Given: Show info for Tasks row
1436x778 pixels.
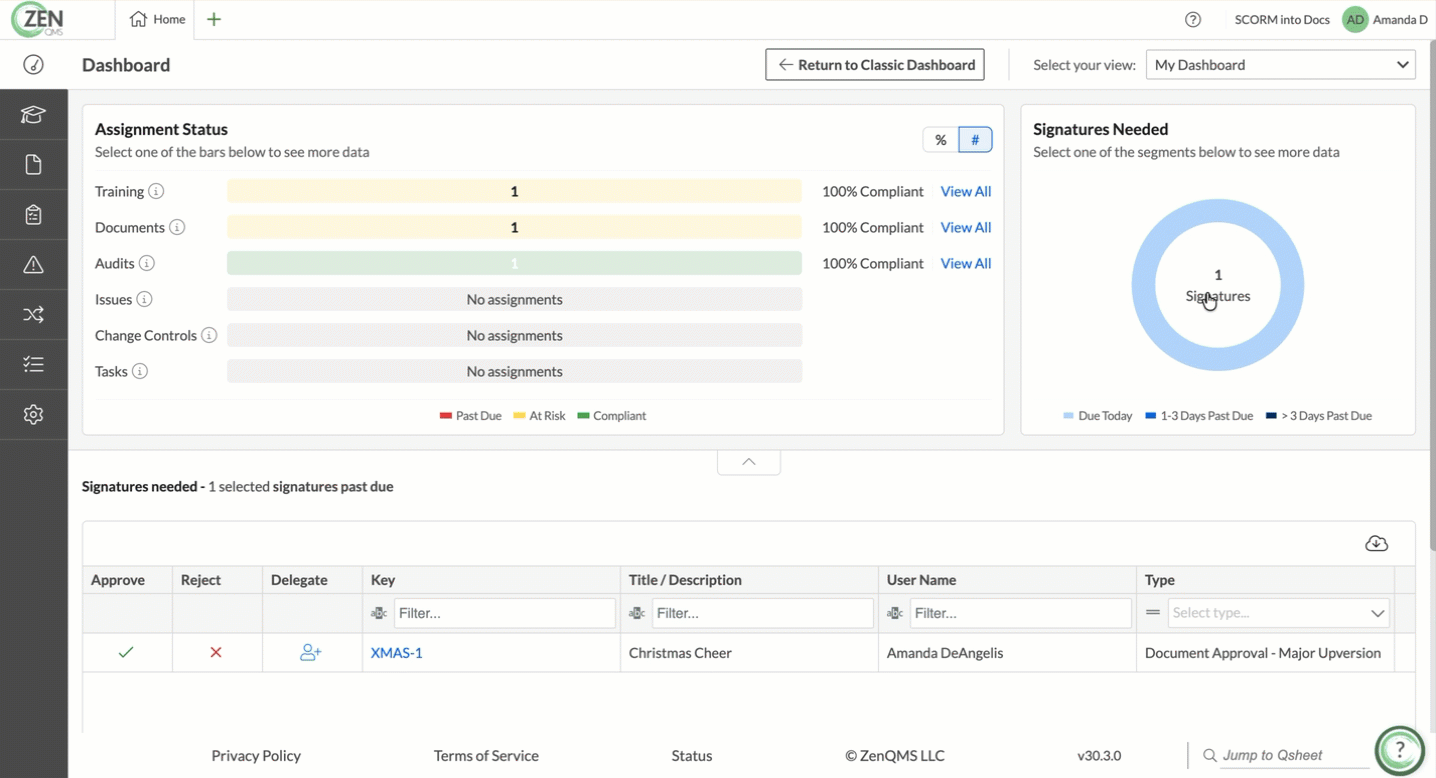Looking at the screenshot, I should [140, 371].
